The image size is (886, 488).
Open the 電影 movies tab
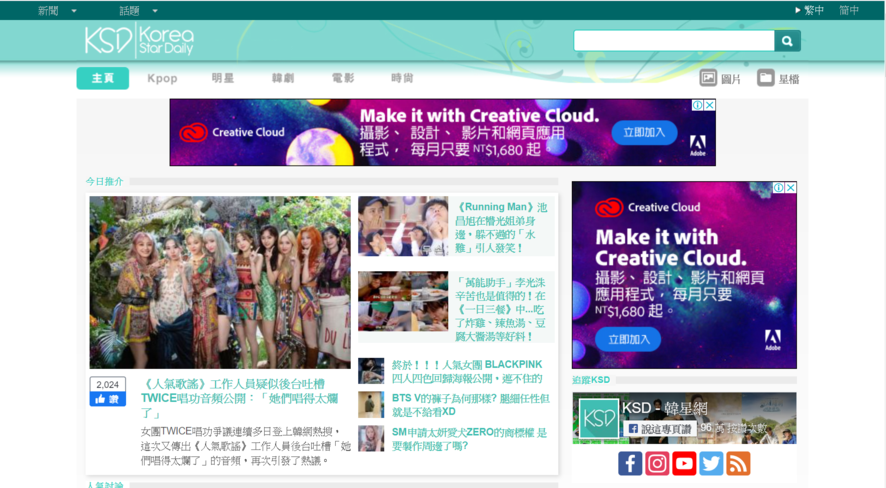coord(342,78)
